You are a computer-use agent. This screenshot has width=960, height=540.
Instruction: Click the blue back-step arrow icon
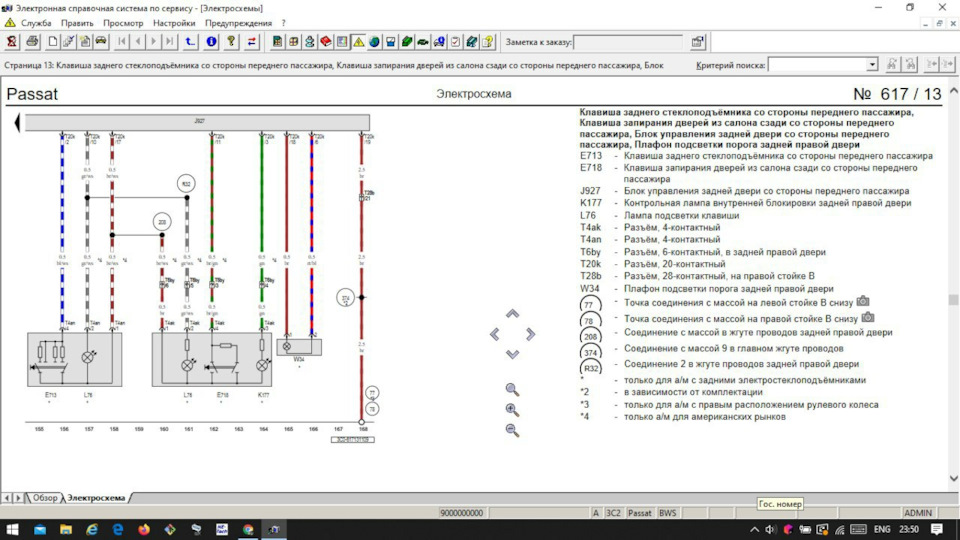pyautogui.click(x=190, y=42)
